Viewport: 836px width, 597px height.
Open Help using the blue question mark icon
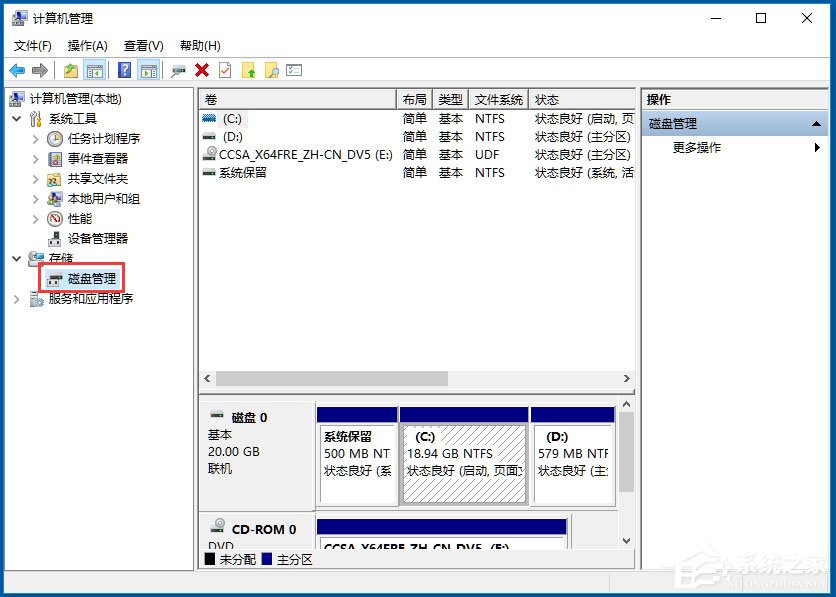122,70
